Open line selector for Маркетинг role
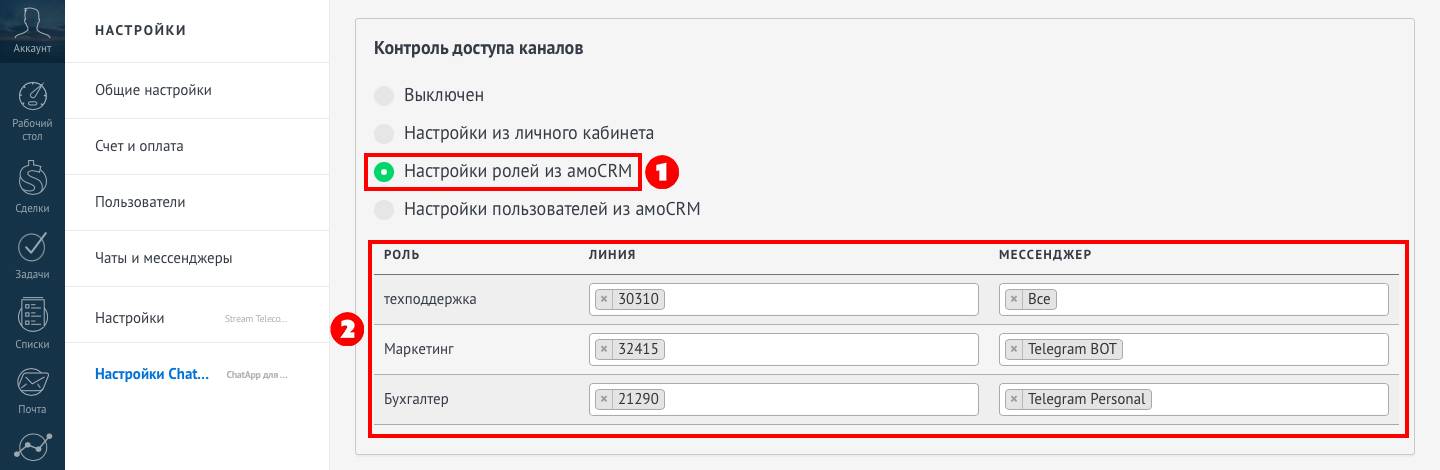This screenshot has width=1440, height=470. click(x=820, y=349)
